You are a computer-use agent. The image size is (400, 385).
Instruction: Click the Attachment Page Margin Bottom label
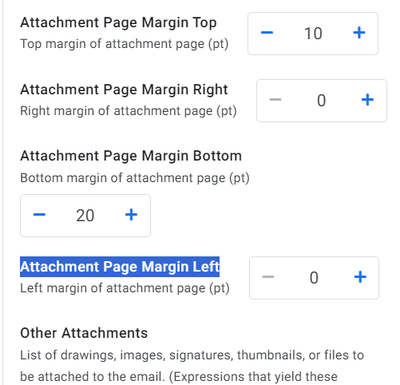click(131, 156)
